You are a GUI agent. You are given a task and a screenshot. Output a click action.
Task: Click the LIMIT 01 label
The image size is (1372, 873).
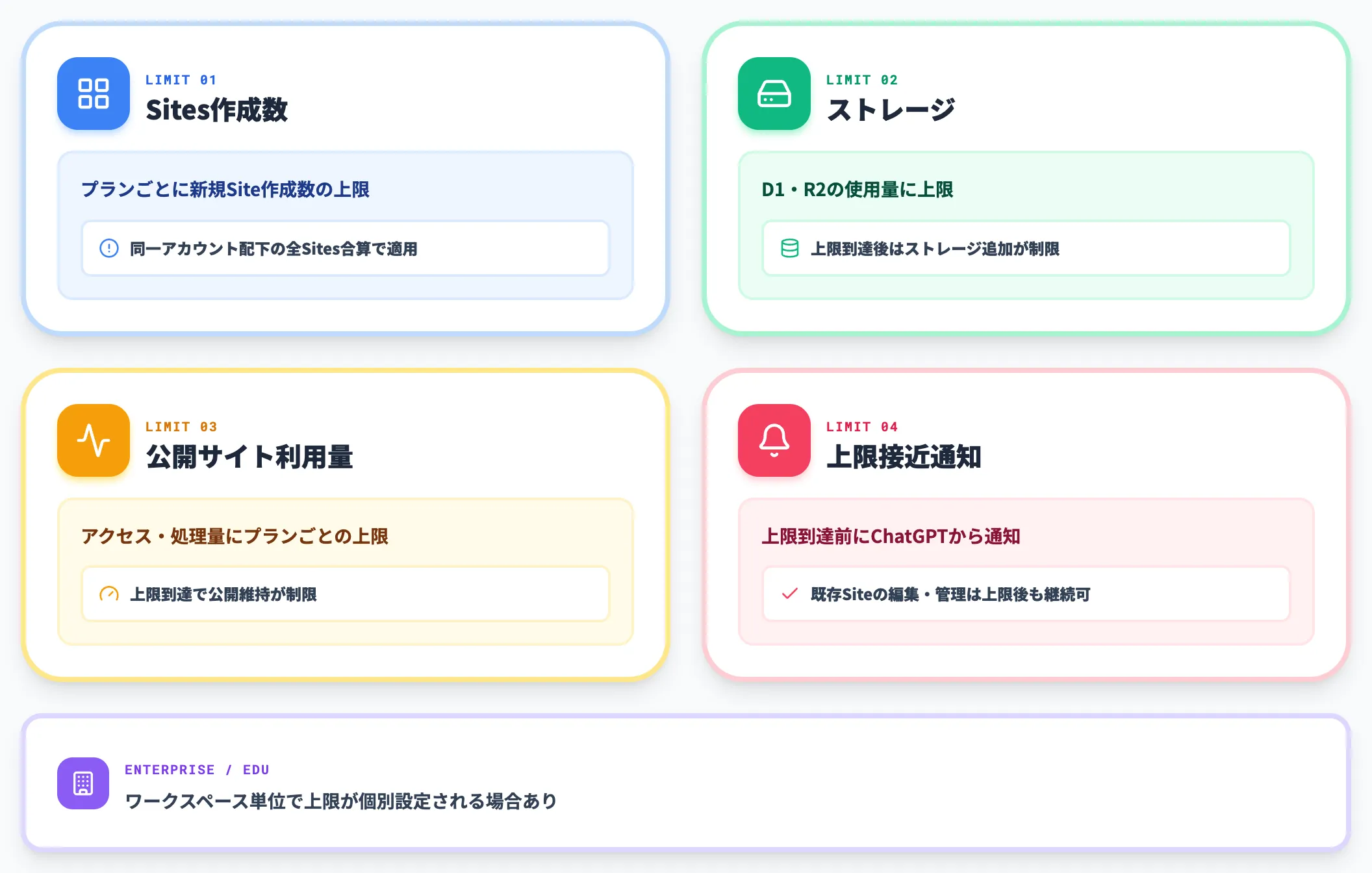[181, 80]
